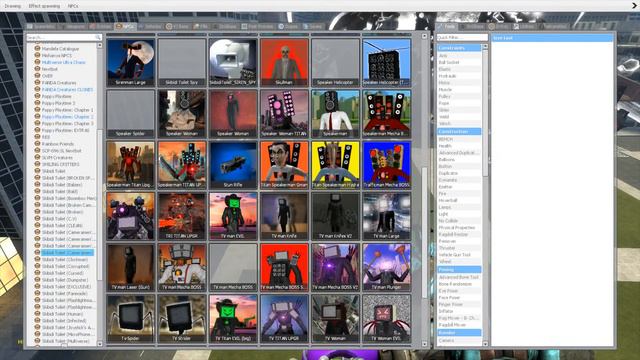Spawn the TV man Mecha BOSS V2 icon

click(x=336, y=267)
